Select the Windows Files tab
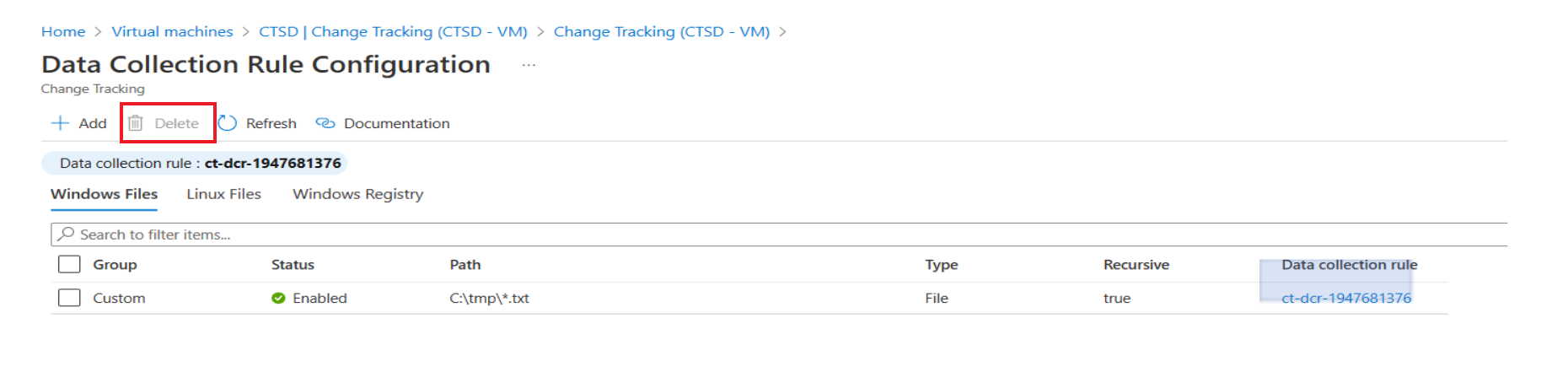The width and height of the screenshot is (1568, 372). (x=104, y=194)
